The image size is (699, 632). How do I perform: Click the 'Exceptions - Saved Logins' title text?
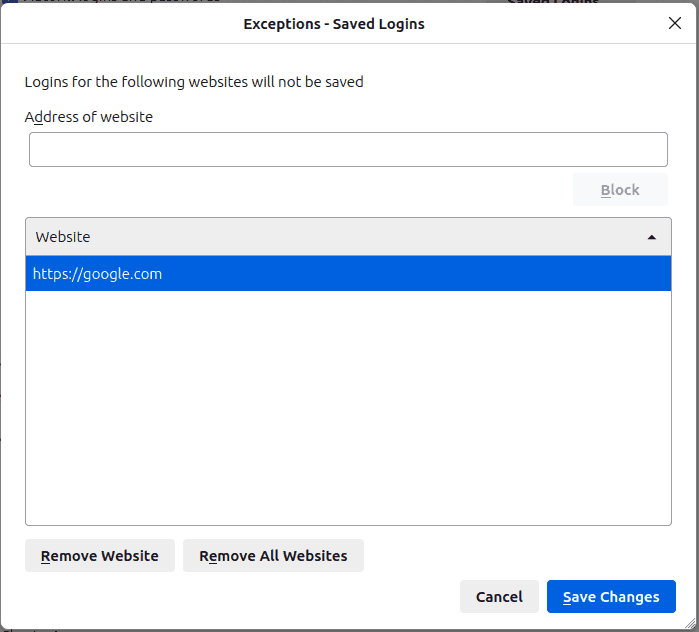coord(334,24)
